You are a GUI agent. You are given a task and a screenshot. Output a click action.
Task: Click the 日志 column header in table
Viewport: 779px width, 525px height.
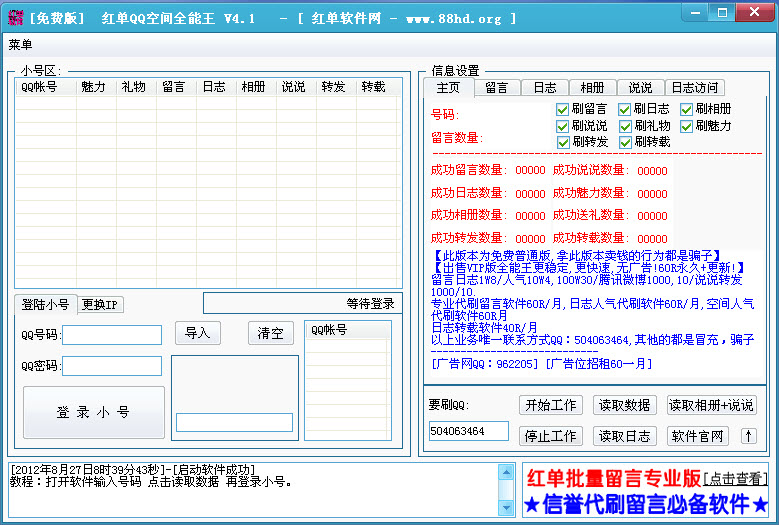pyautogui.click(x=217, y=87)
